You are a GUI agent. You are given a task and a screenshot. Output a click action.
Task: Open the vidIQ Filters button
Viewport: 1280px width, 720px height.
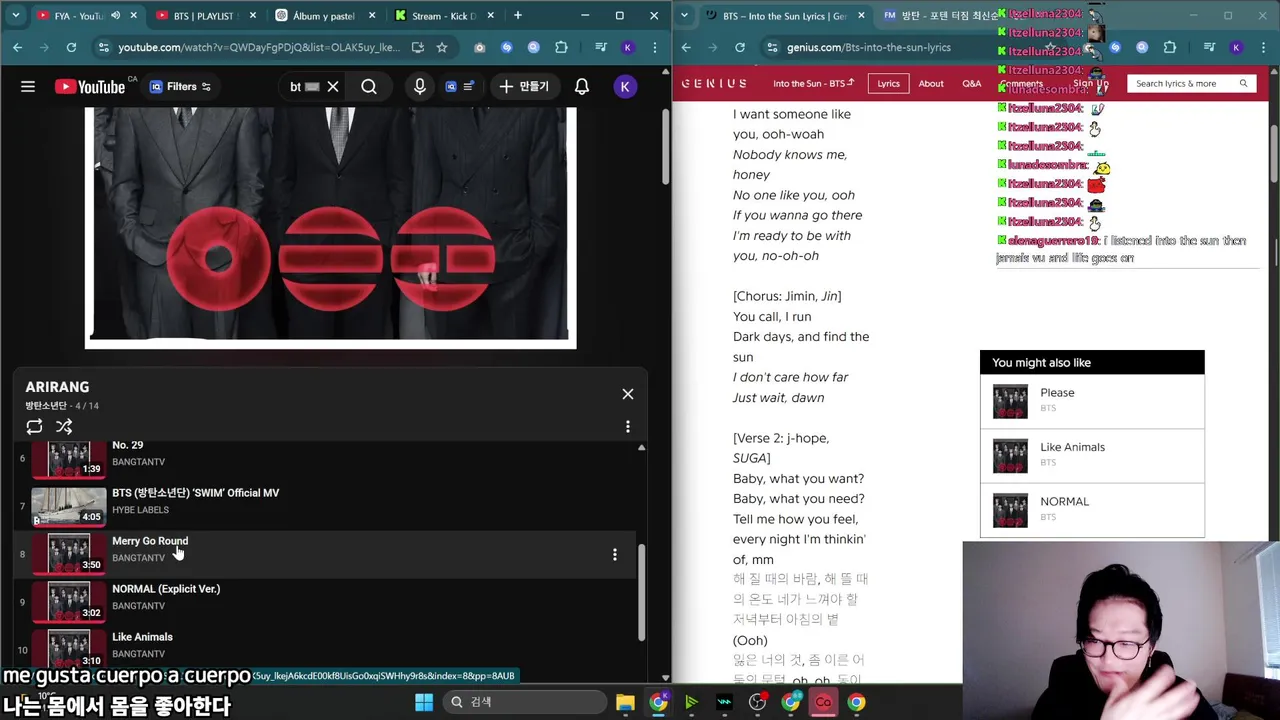point(180,87)
